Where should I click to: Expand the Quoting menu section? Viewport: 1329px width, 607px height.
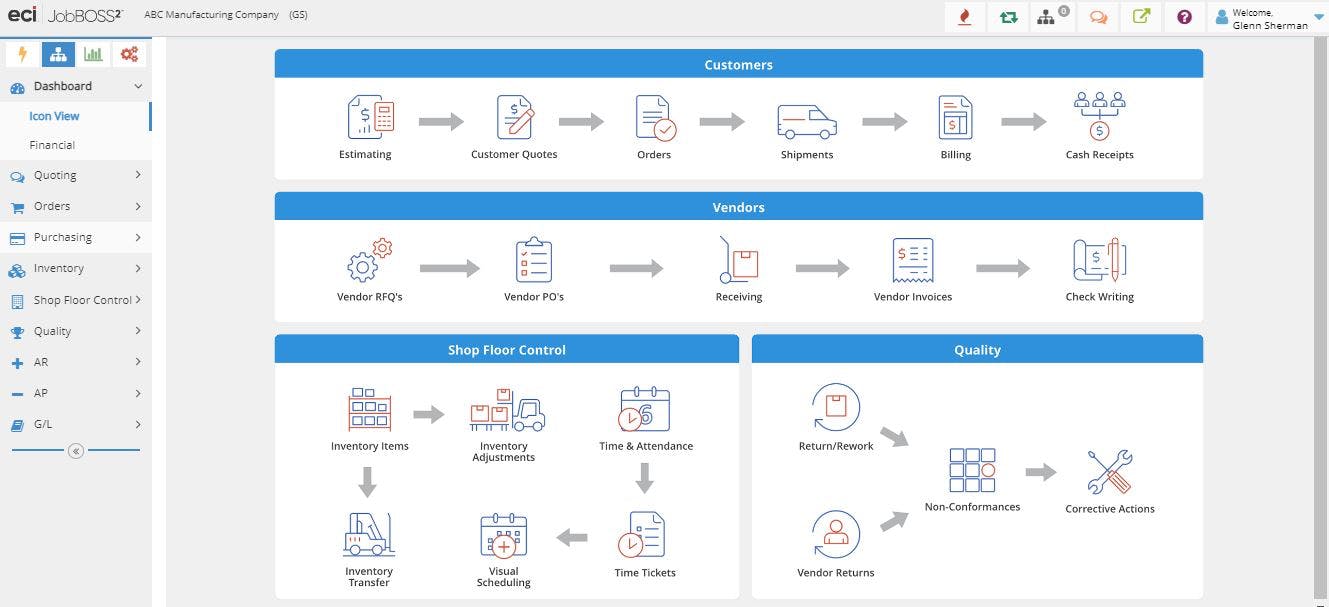(76, 175)
